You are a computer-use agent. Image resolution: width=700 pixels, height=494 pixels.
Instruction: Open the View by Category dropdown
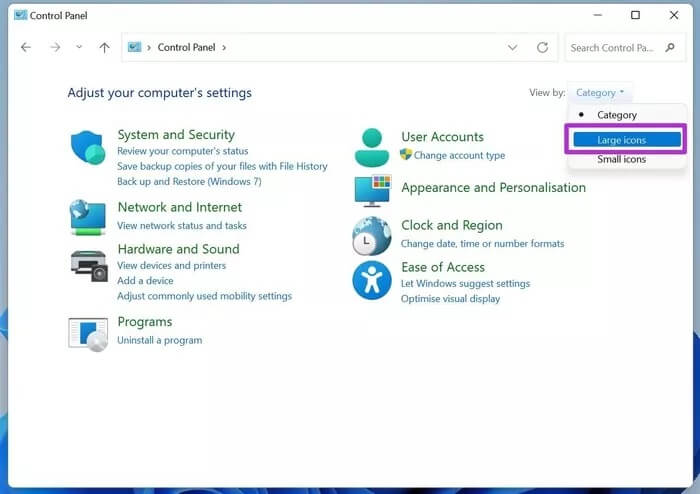coord(600,92)
